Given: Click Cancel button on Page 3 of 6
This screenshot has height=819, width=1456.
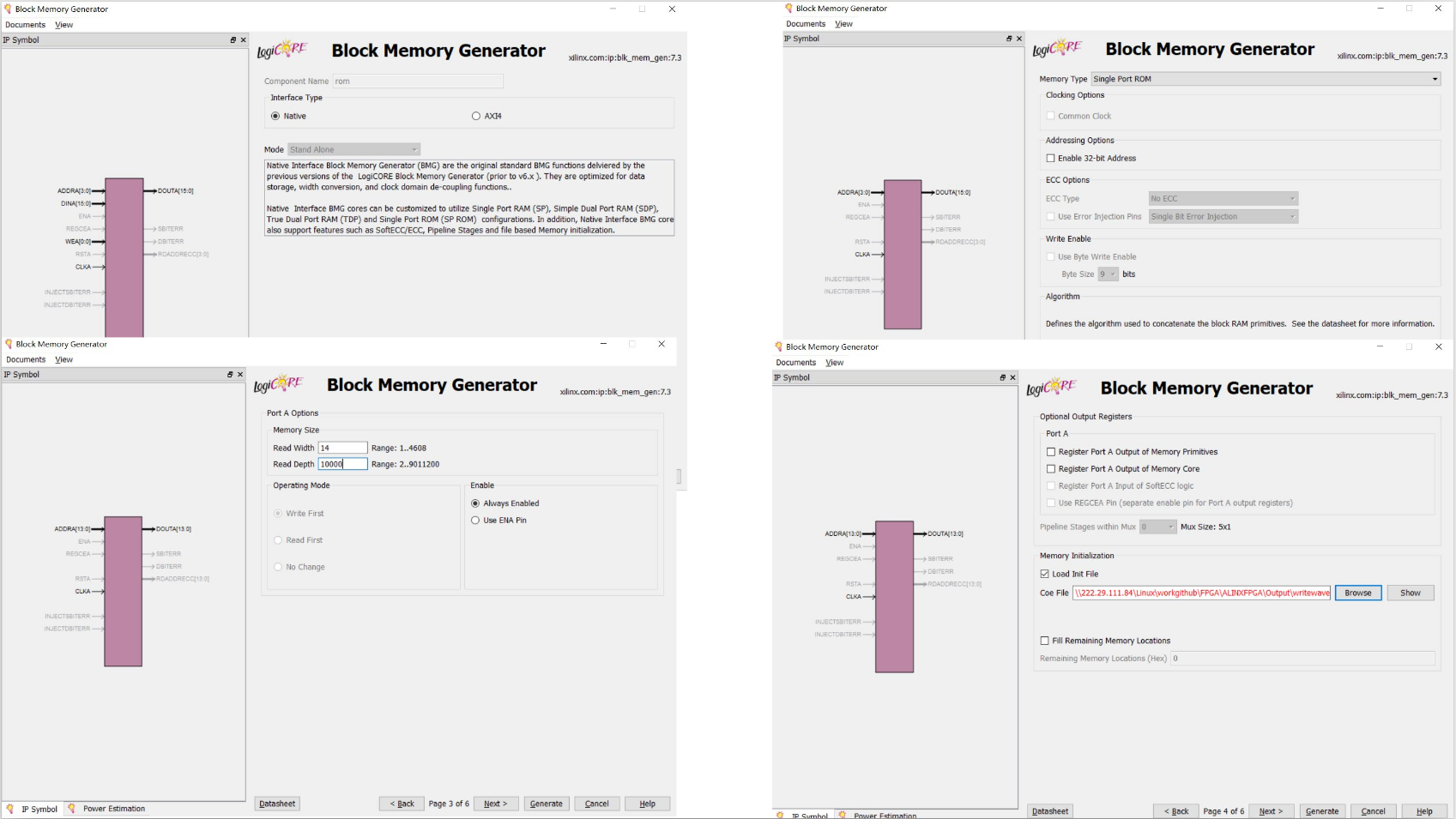Looking at the screenshot, I should [597, 804].
